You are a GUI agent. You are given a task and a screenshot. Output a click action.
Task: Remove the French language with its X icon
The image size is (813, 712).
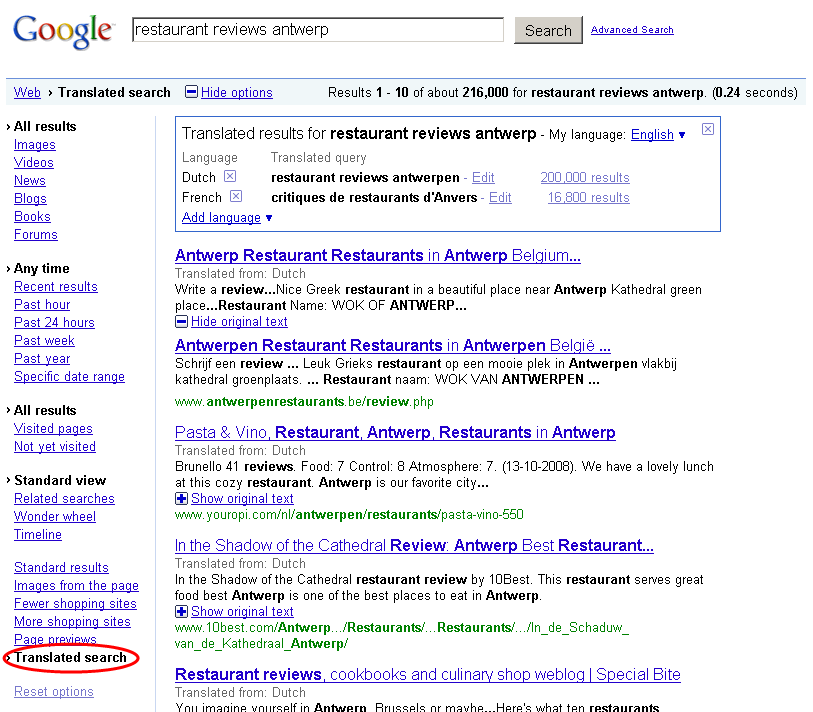pyautogui.click(x=236, y=197)
